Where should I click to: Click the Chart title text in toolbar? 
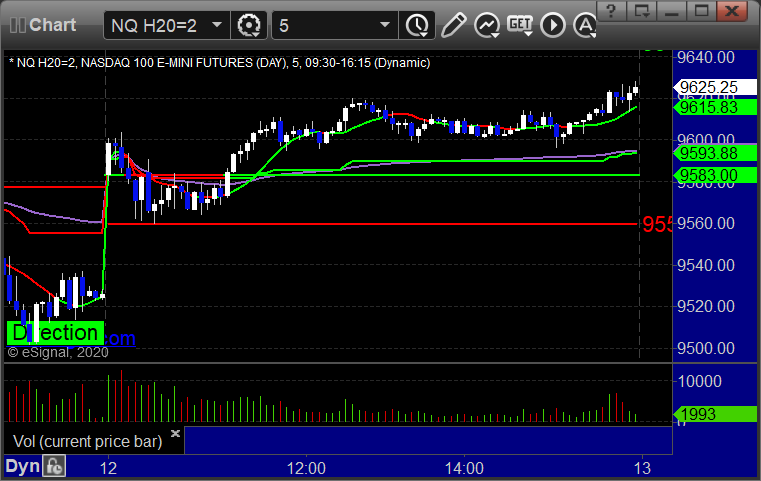[x=52, y=25]
